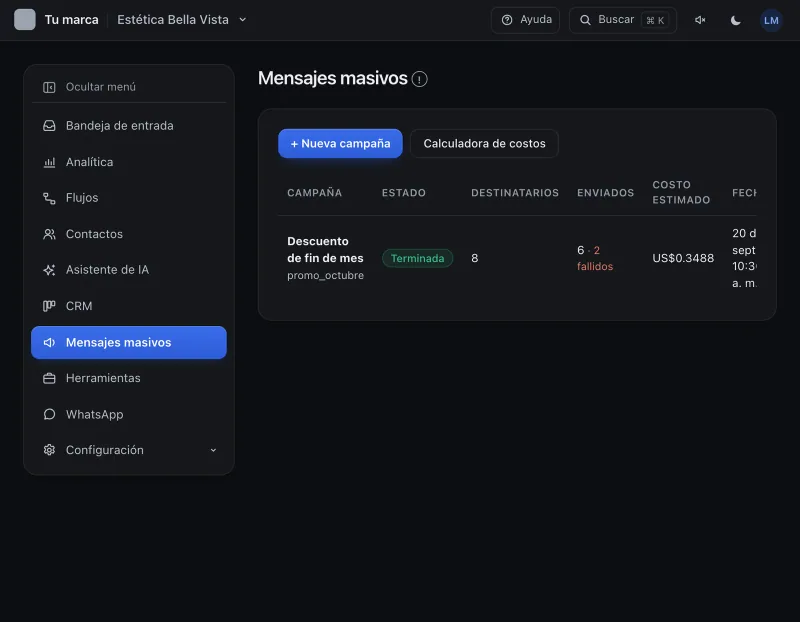Click the Herramientas briefcase icon

coord(49,378)
